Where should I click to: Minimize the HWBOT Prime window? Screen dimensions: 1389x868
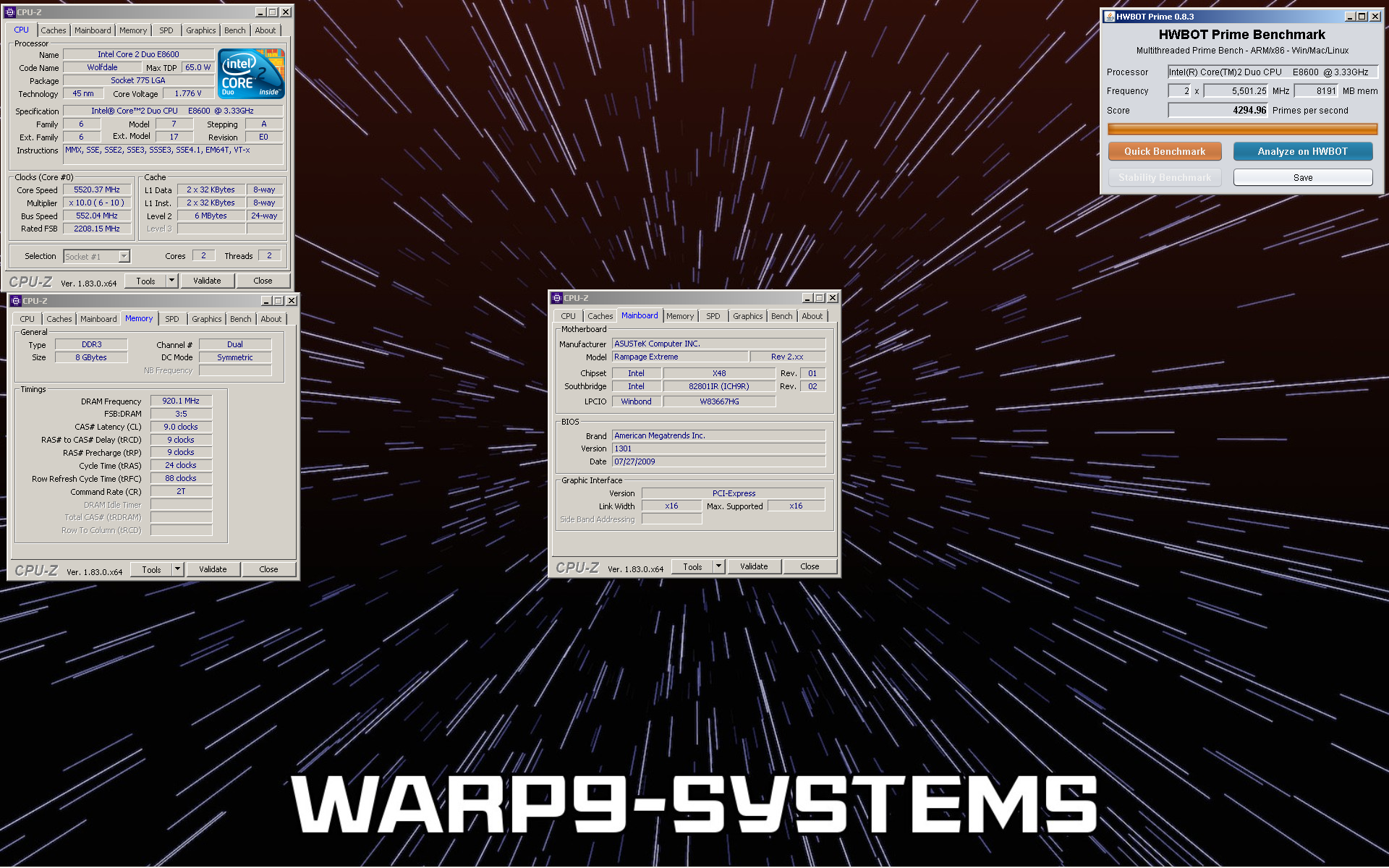click(x=1350, y=17)
